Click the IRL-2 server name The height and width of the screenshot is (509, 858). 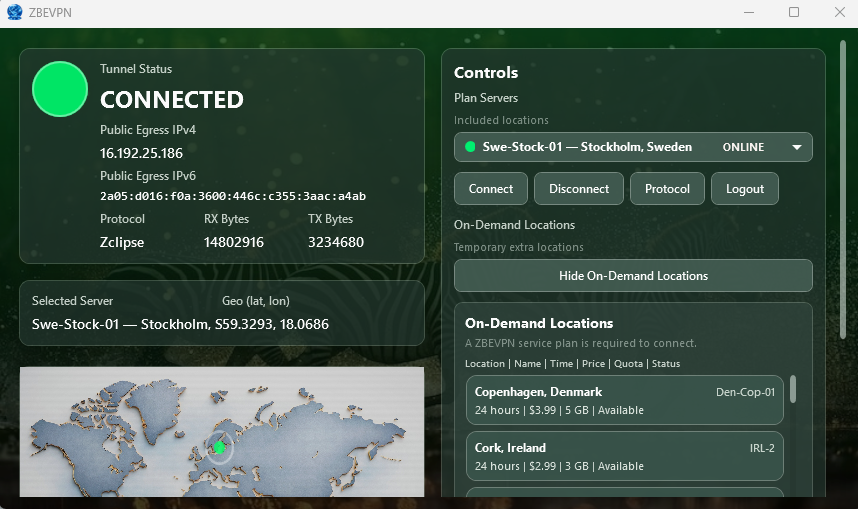tap(762, 448)
